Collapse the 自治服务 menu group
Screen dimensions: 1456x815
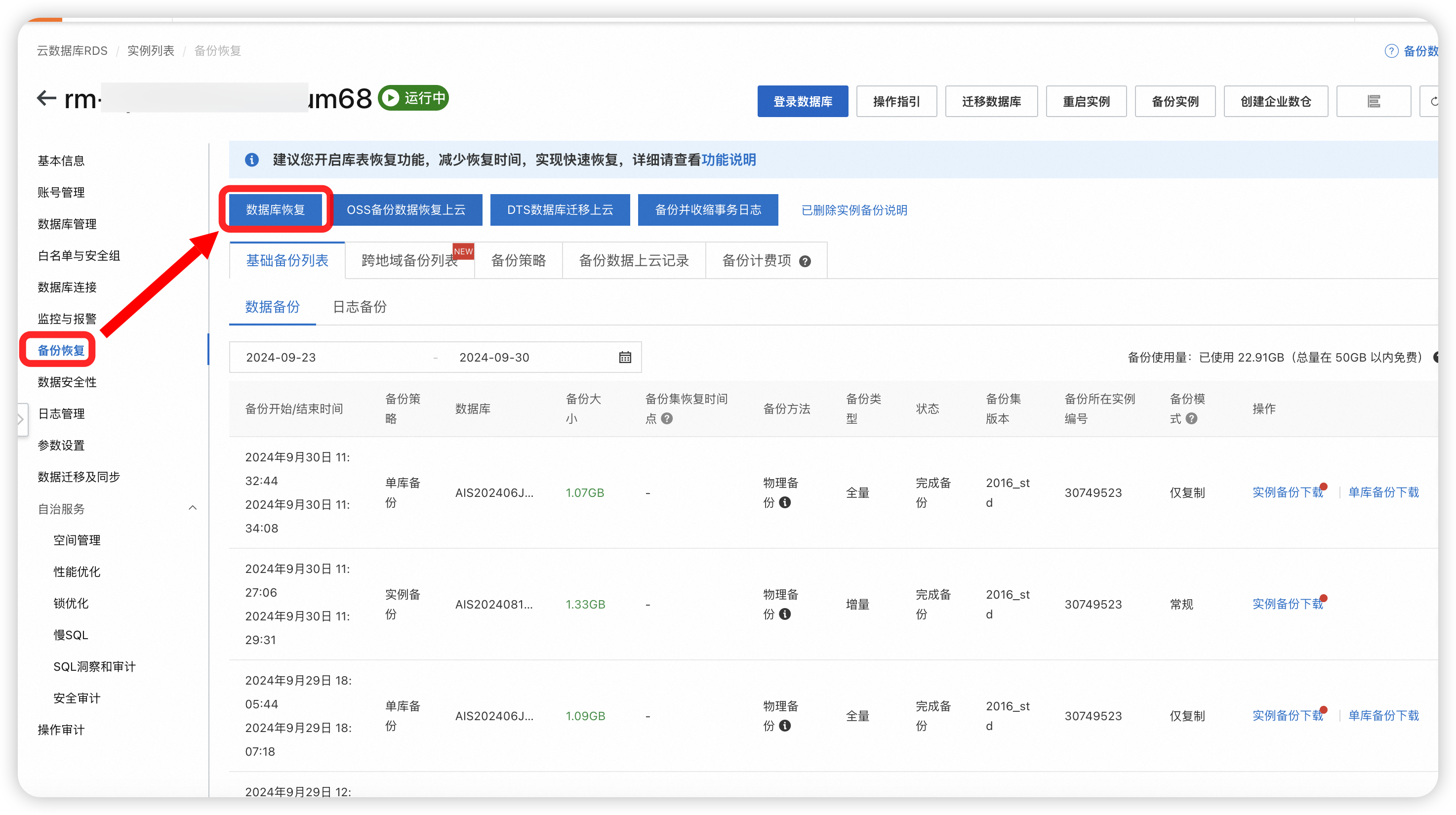click(193, 508)
